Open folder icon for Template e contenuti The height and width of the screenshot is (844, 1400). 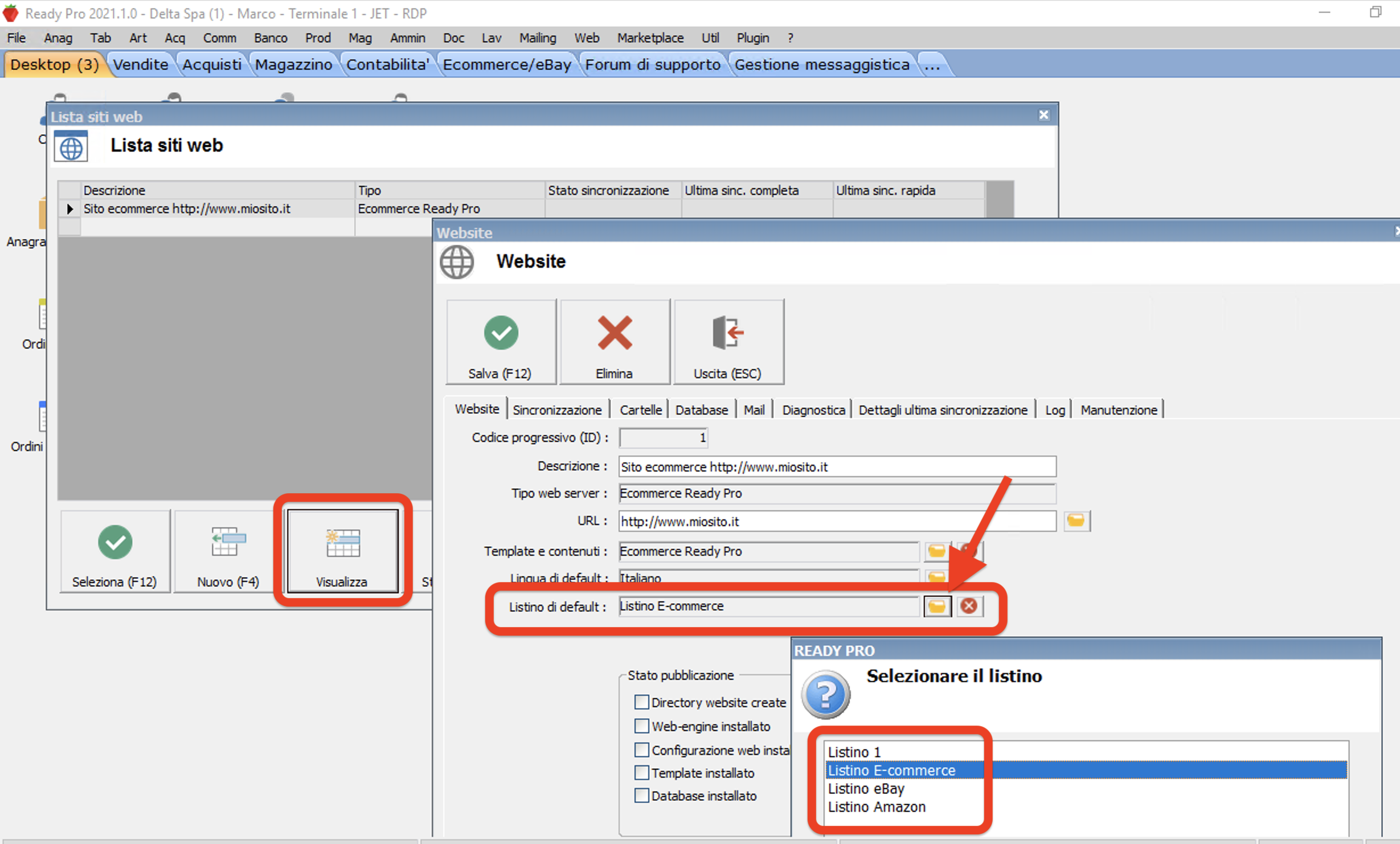pos(937,551)
